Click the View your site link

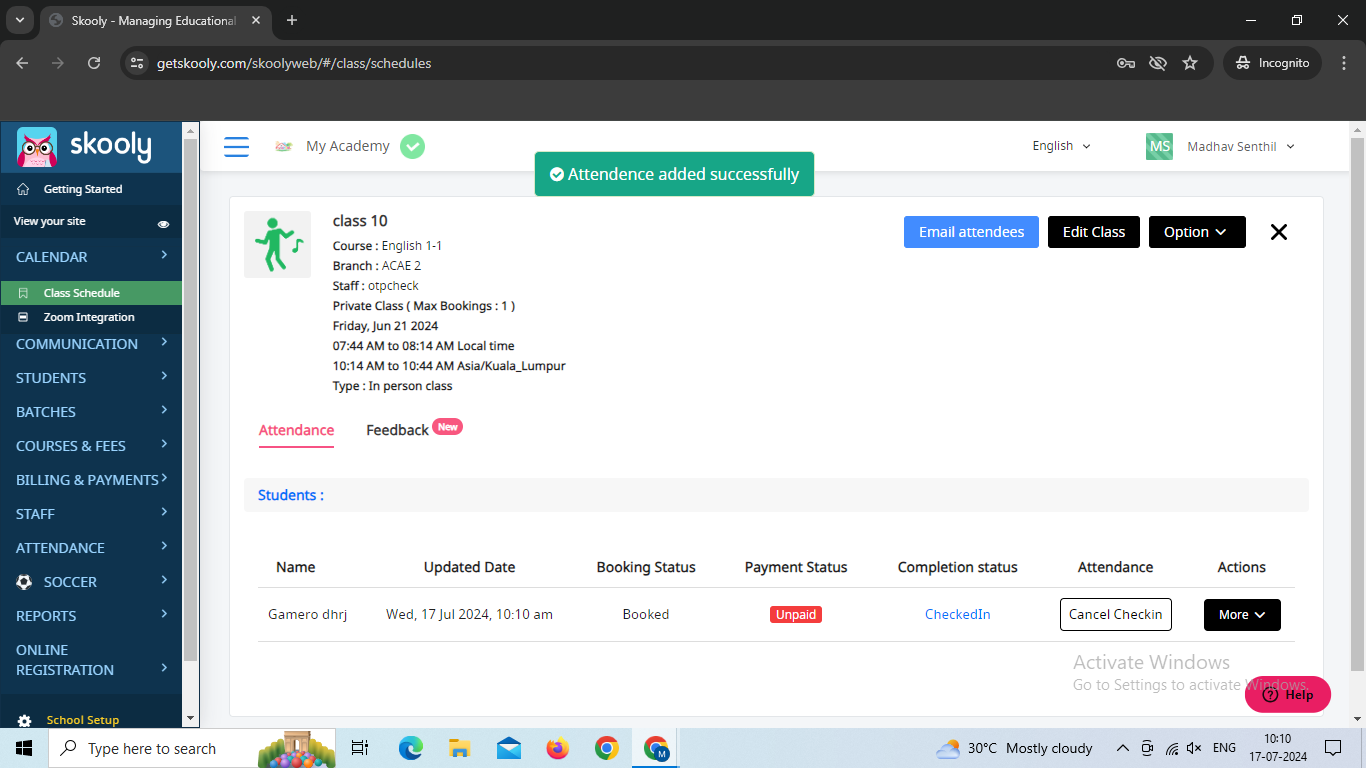(x=50, y=221)
